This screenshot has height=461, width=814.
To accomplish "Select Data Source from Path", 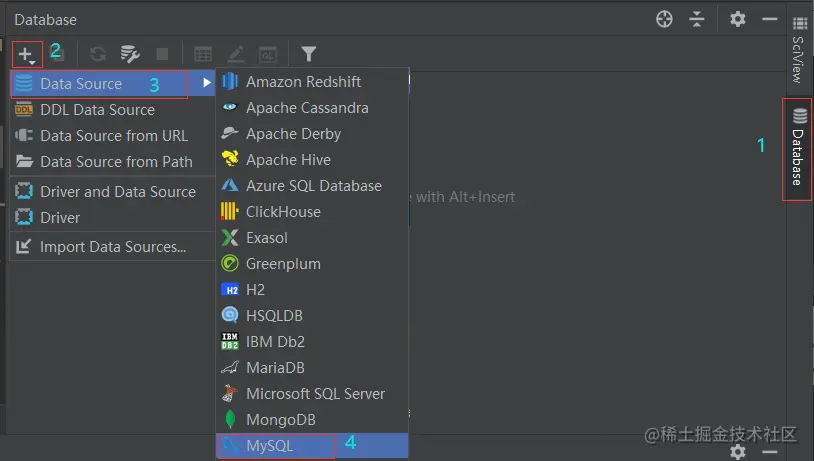I will 112,161.
